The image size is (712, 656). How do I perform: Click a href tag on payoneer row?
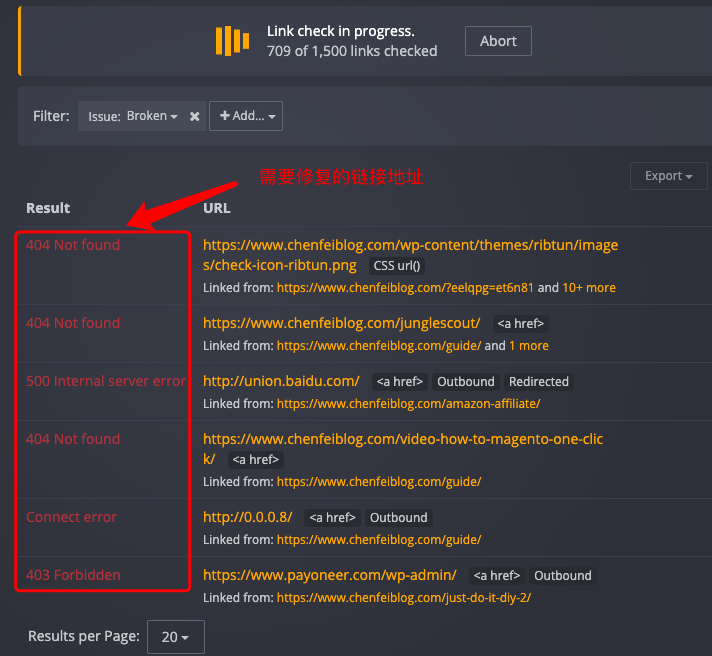point(497,576)
